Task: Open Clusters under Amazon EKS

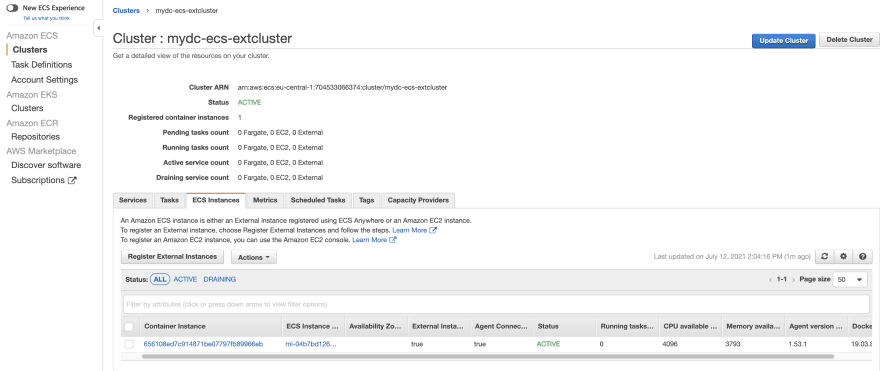Action: [x=27, y=108]
